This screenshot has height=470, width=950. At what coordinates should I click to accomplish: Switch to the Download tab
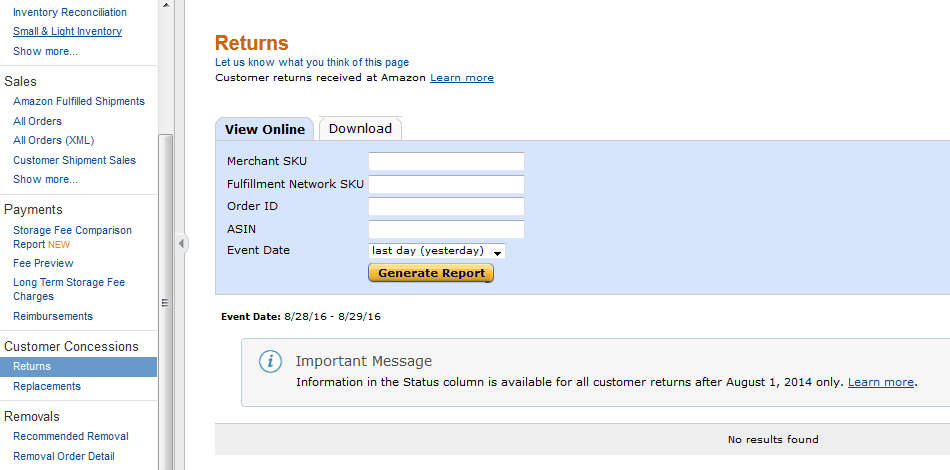[x=360, y=129]
